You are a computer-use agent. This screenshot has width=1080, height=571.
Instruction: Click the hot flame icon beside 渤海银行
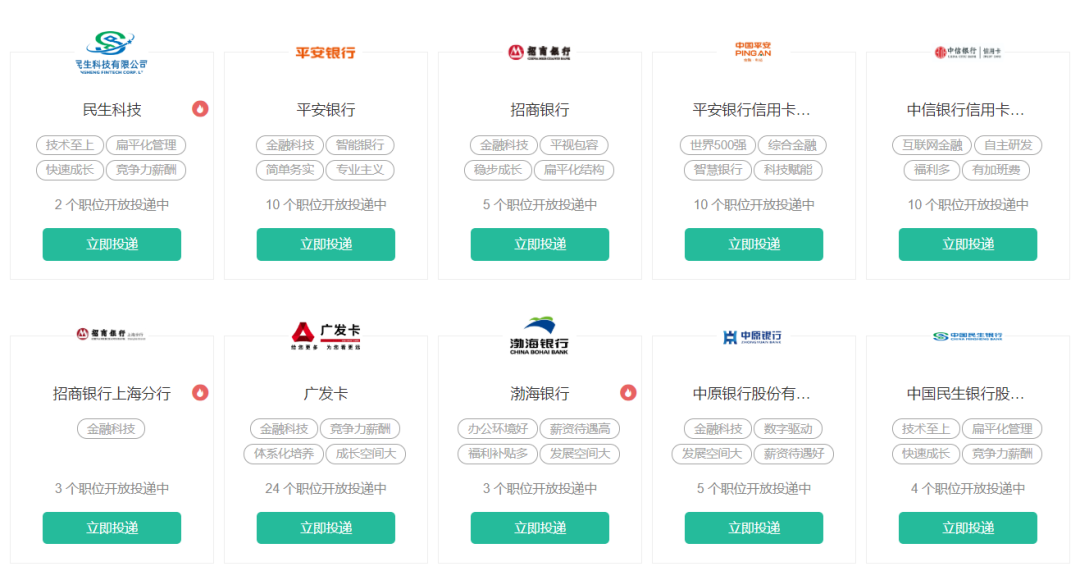[x=628, y=393]
